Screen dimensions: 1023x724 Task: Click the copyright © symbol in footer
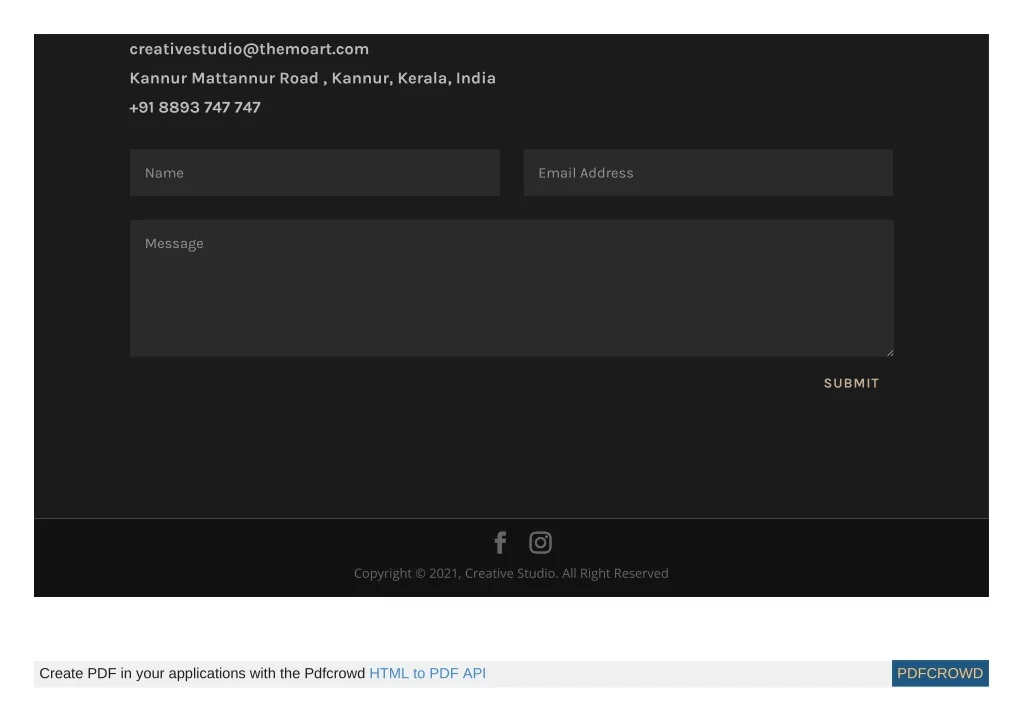420,574
